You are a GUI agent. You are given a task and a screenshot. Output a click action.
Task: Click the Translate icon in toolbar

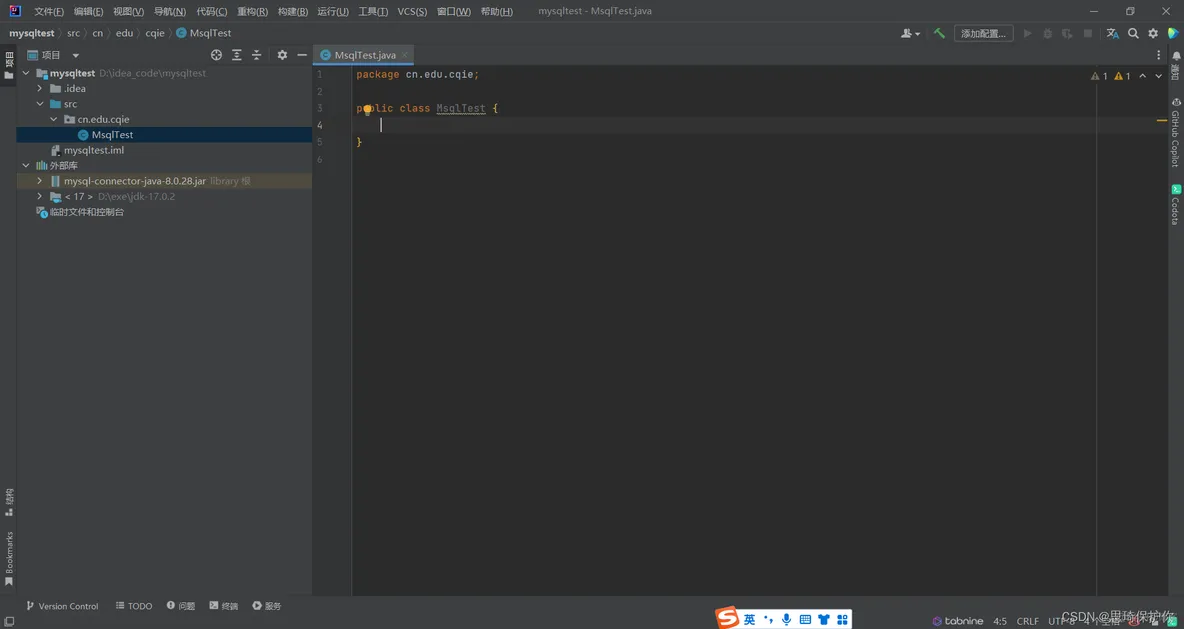point(1112,33)
